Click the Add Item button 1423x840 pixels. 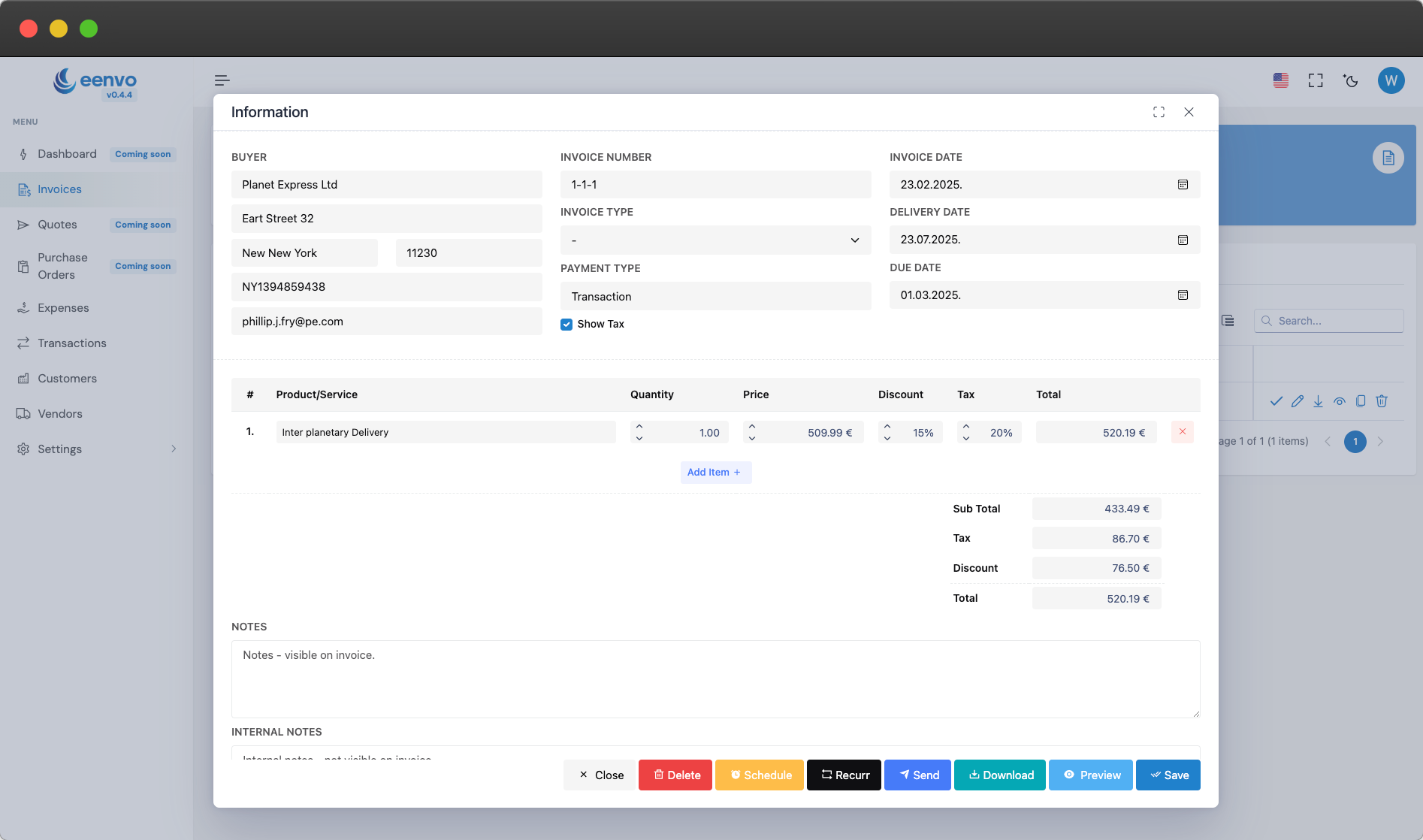715,473
